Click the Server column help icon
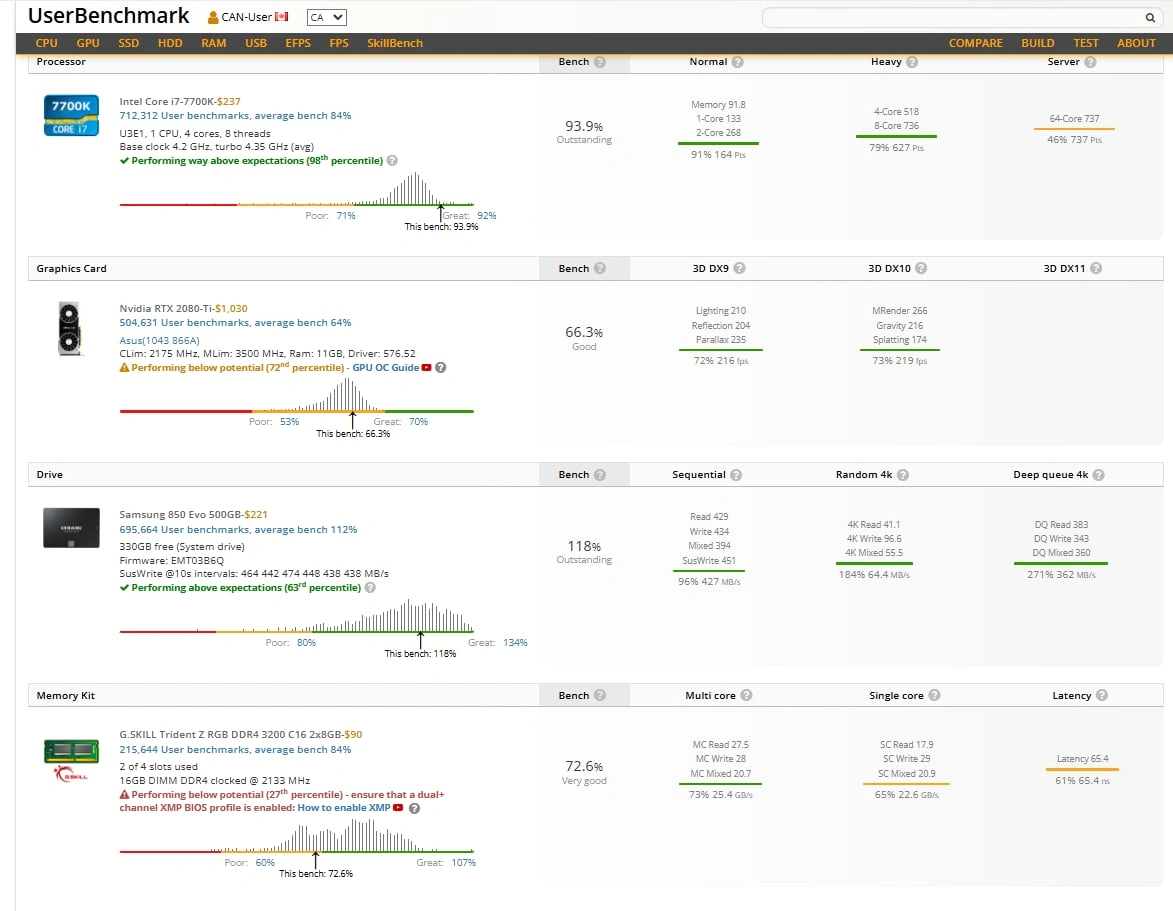 pos(1090,62)
